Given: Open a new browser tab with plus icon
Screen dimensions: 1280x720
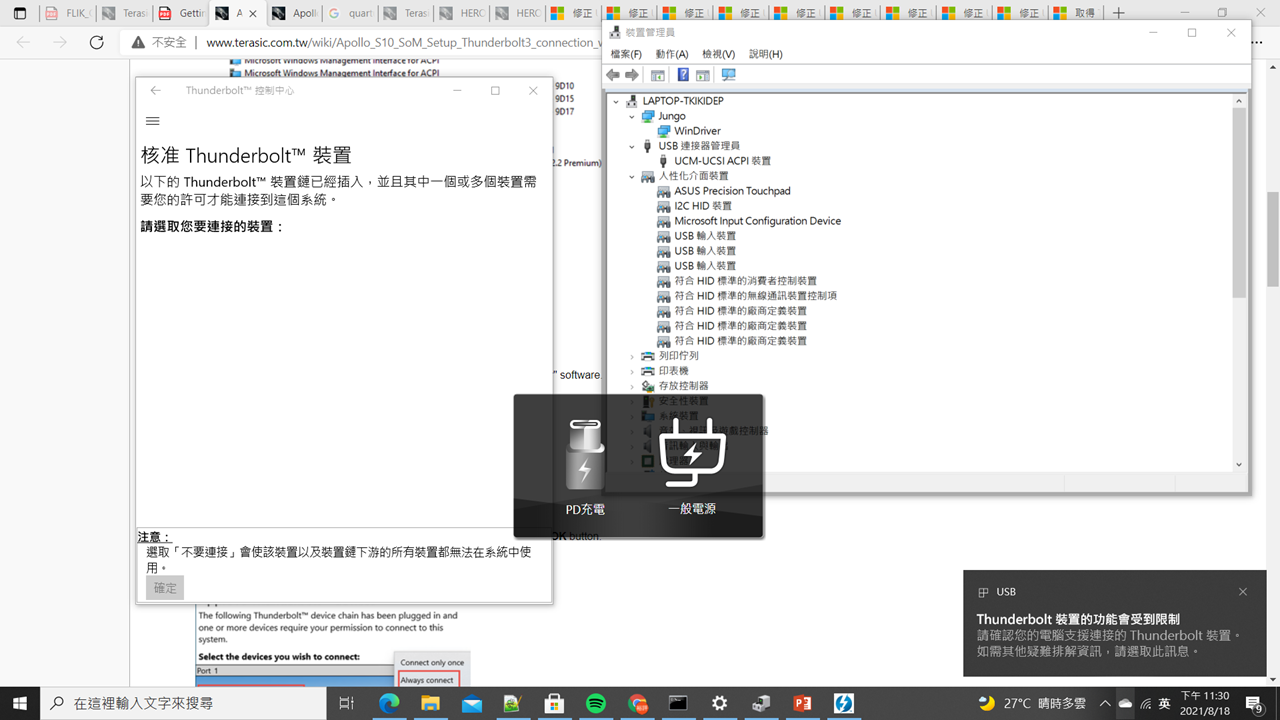Looking at the screenshot, I should [1119, 13].
